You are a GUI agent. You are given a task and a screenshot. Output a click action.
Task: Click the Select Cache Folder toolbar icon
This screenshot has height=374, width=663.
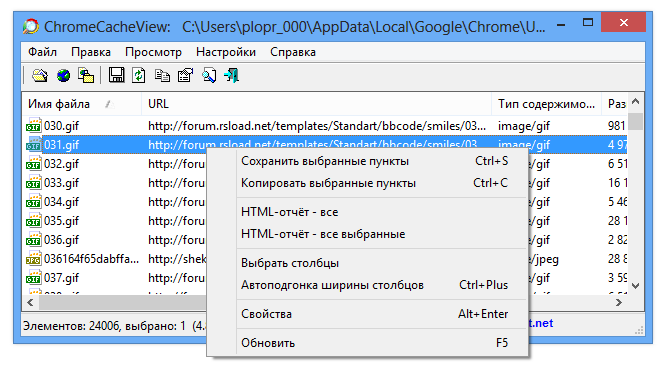pyautogui.click(x=40, y=76)
